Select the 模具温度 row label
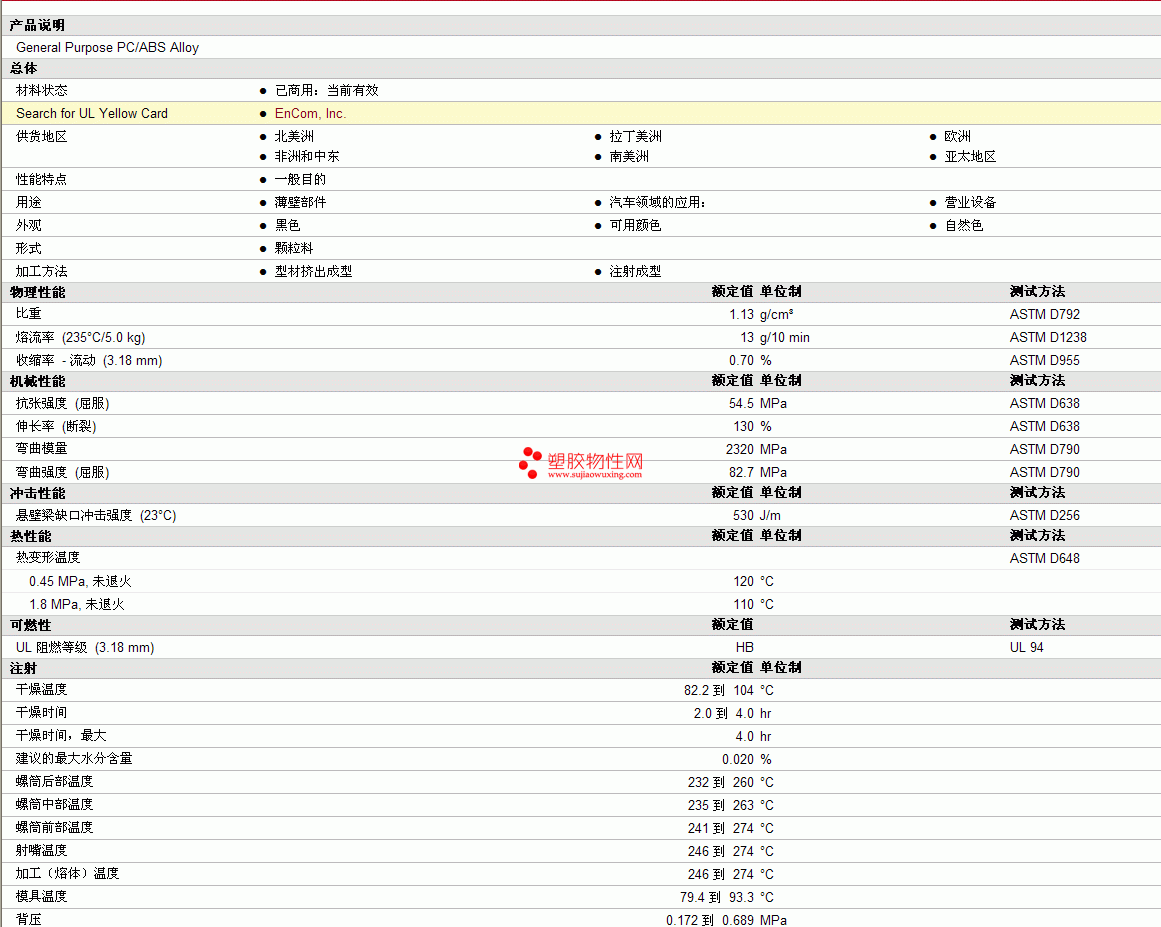The image size is (1161, 927). [41, 896]
